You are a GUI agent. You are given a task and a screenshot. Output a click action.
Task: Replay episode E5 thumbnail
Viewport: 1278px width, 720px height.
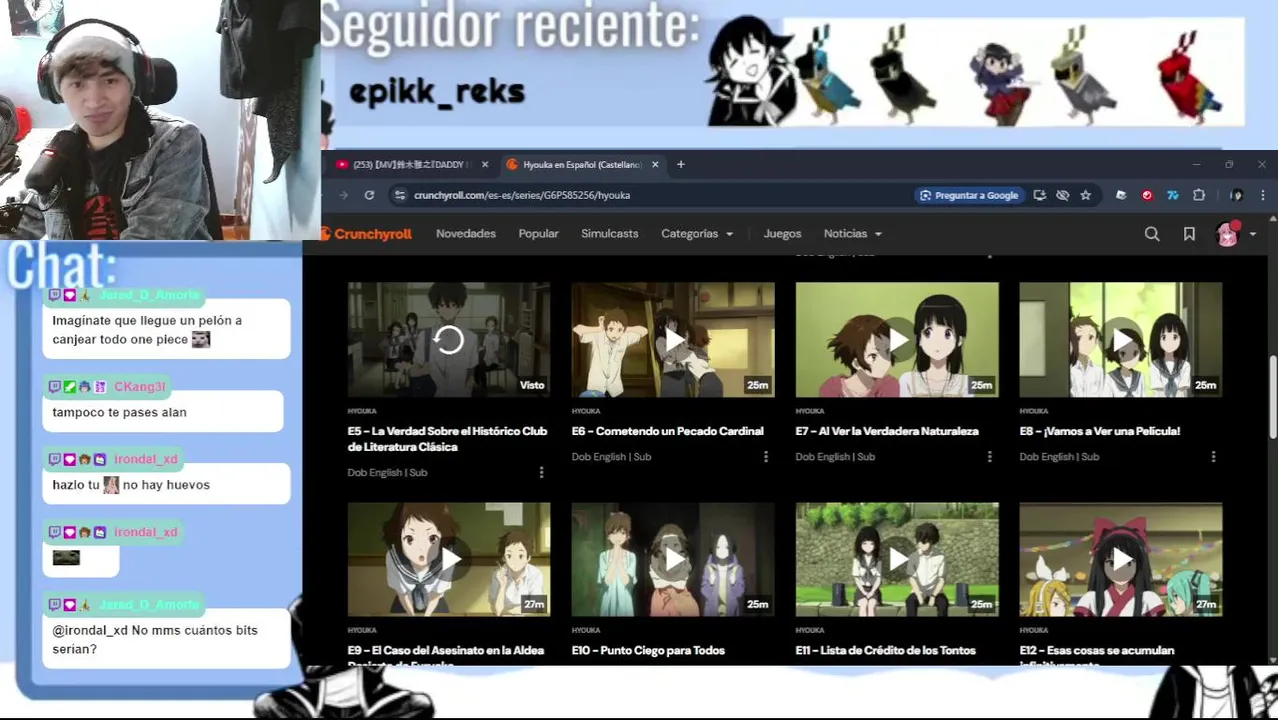click(449, 340)
